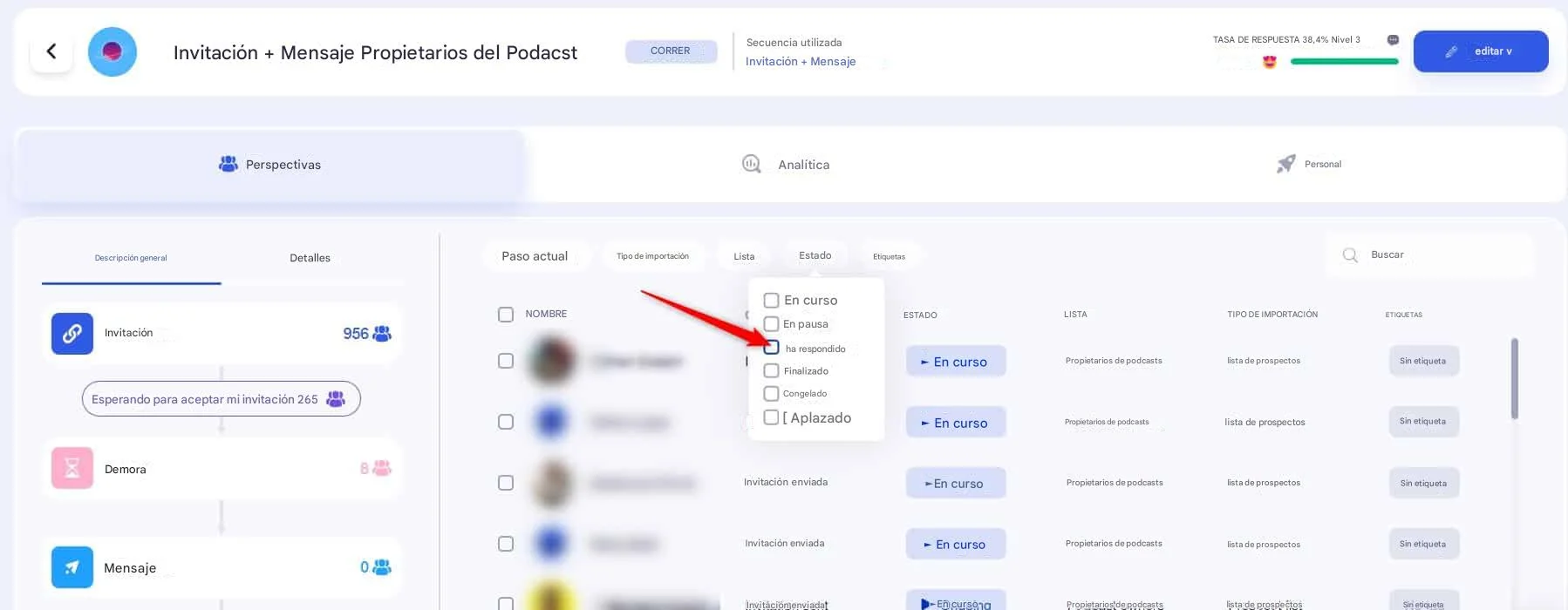Screen dimensions: 1568x610
Task: Click Sin etiqueta tag in first row
Action: 1423,361
